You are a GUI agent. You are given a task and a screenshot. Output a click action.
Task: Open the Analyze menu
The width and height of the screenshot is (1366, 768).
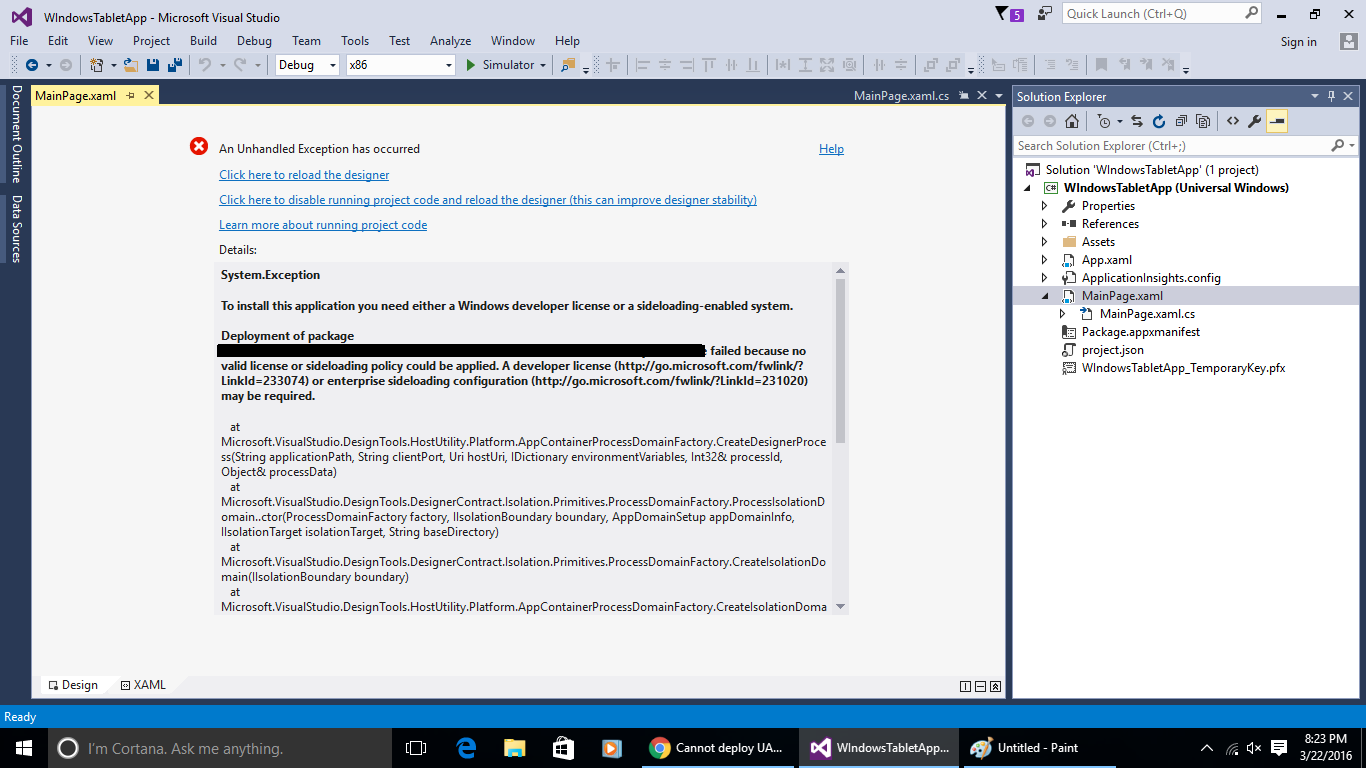[x=450, y=41]
